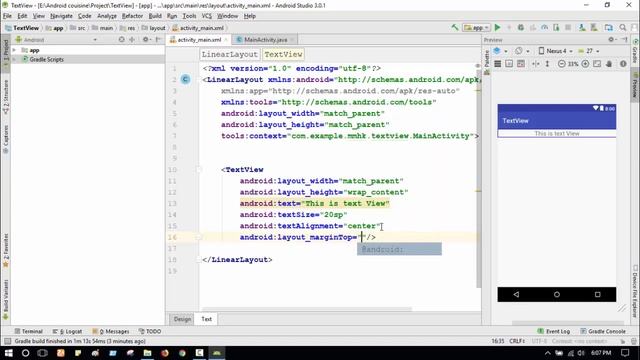Click the Debug app bug icon

point(521,28)
